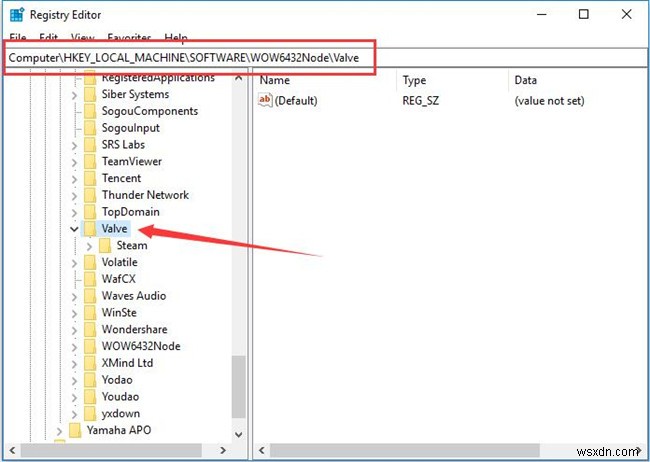Select the SogouComponents key label

(x=150, y=111)
